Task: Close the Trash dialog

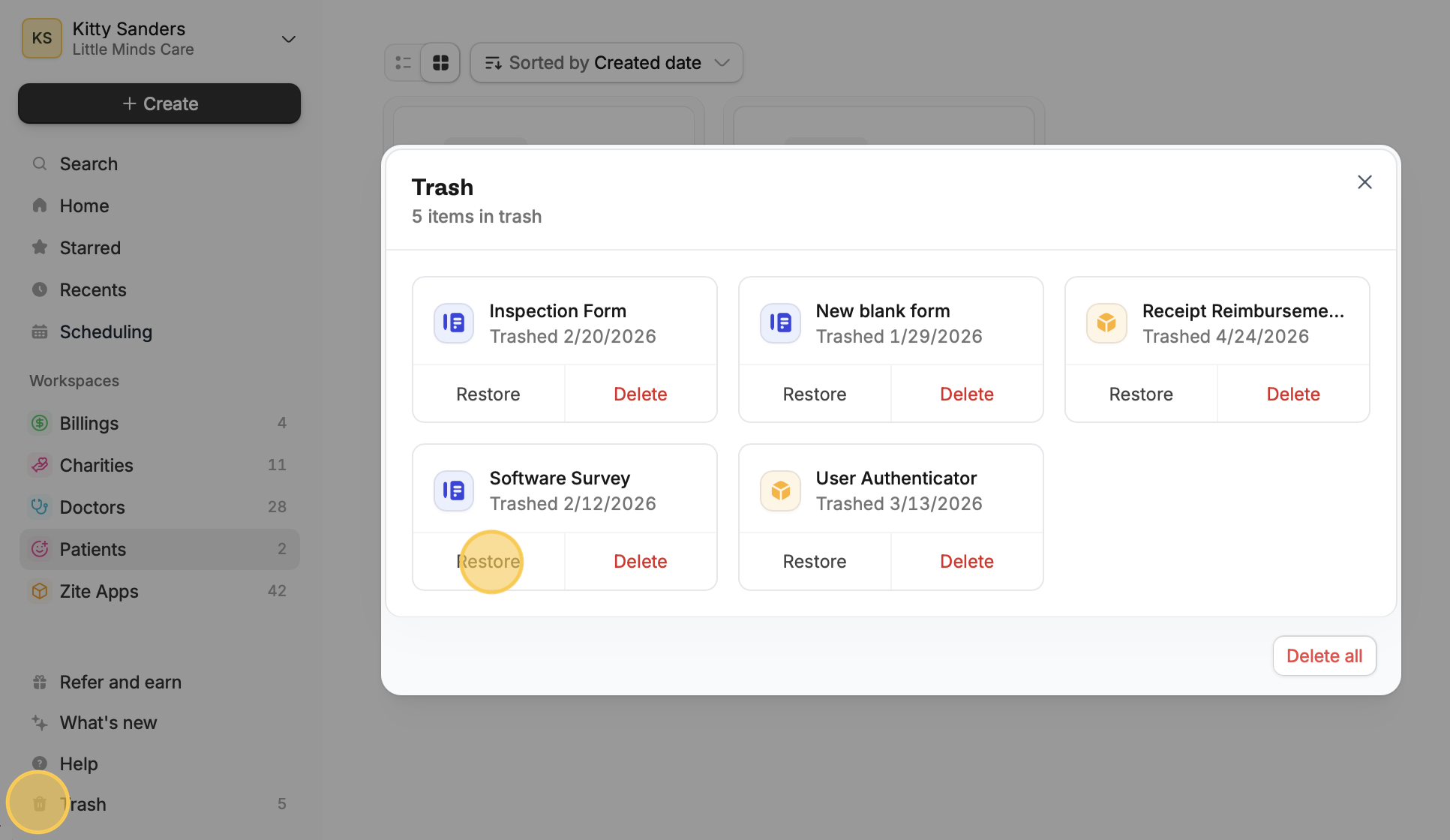Action: pyautogui.click(x=1364, y=182)
